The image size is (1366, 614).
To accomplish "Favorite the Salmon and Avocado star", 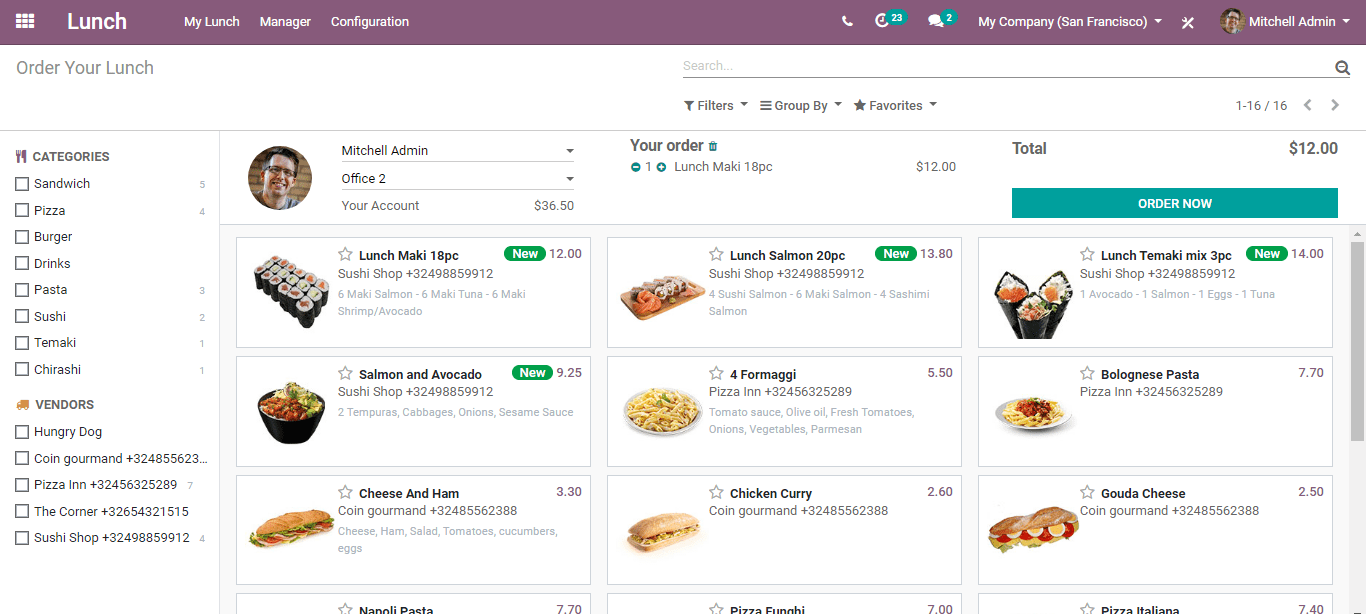I will click(345, 373).
